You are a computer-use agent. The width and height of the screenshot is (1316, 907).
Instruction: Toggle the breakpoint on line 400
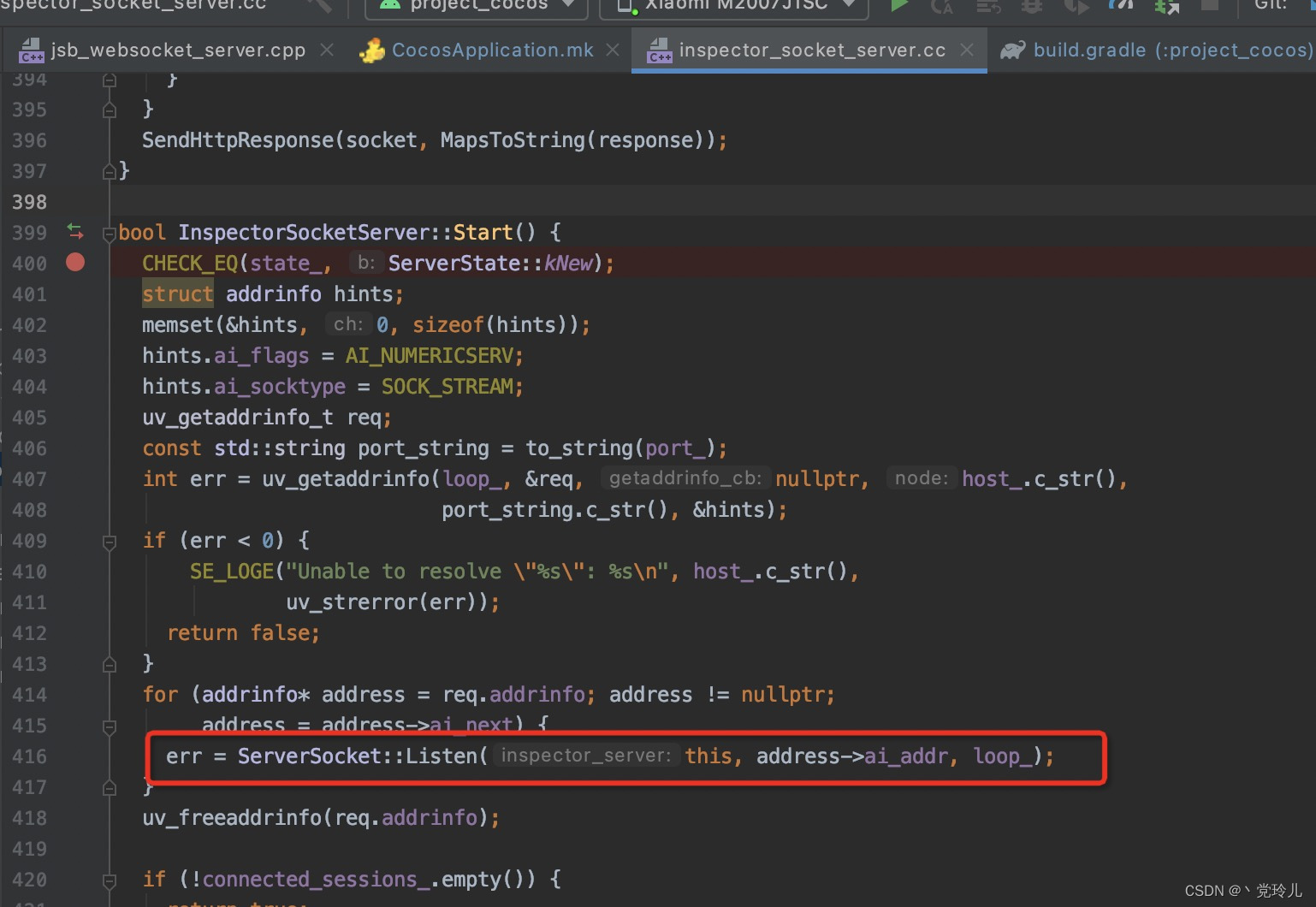click(75, 263)
